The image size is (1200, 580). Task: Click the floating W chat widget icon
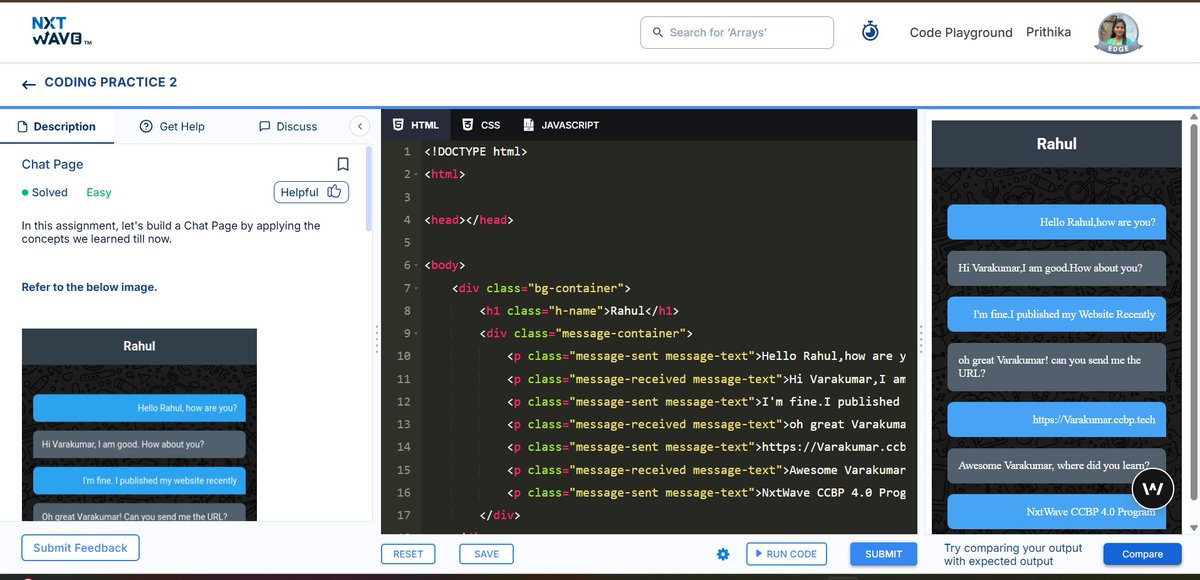pyautogui.click(x=1152, y=489)
